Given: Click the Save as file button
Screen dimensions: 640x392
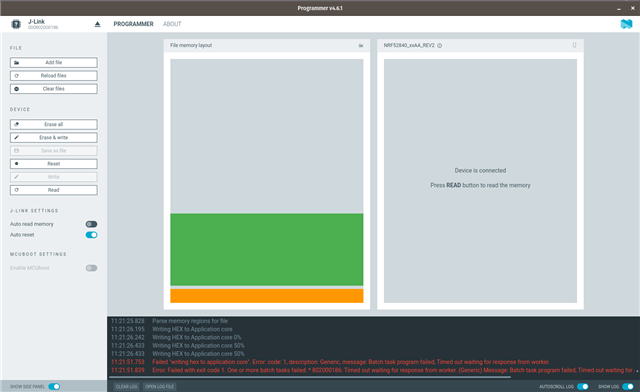Looking at the screenshot, I should tap(53, 151).
